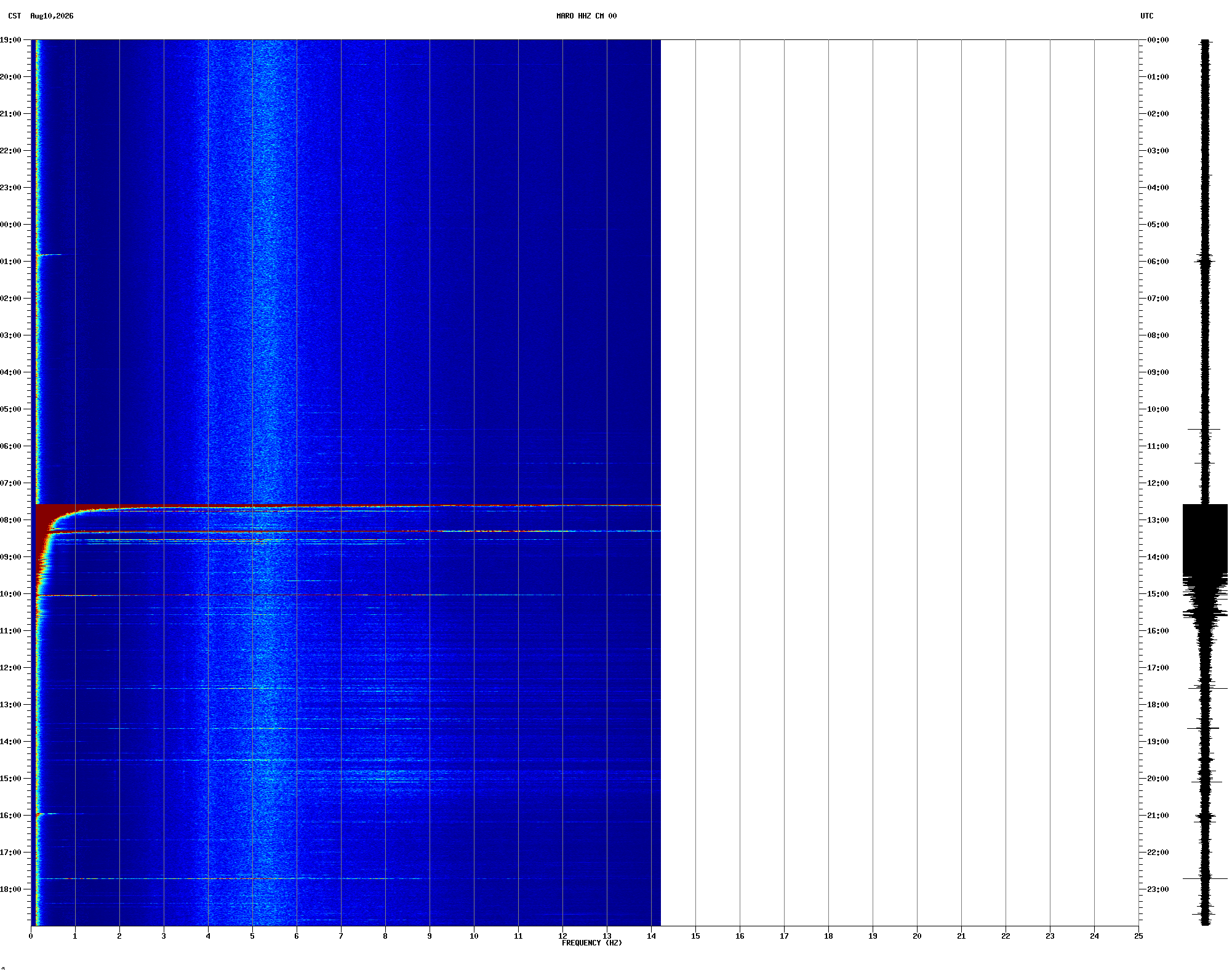Select the 20 Hz frequency tick label

pyautogui.click(x=917, y=936)
